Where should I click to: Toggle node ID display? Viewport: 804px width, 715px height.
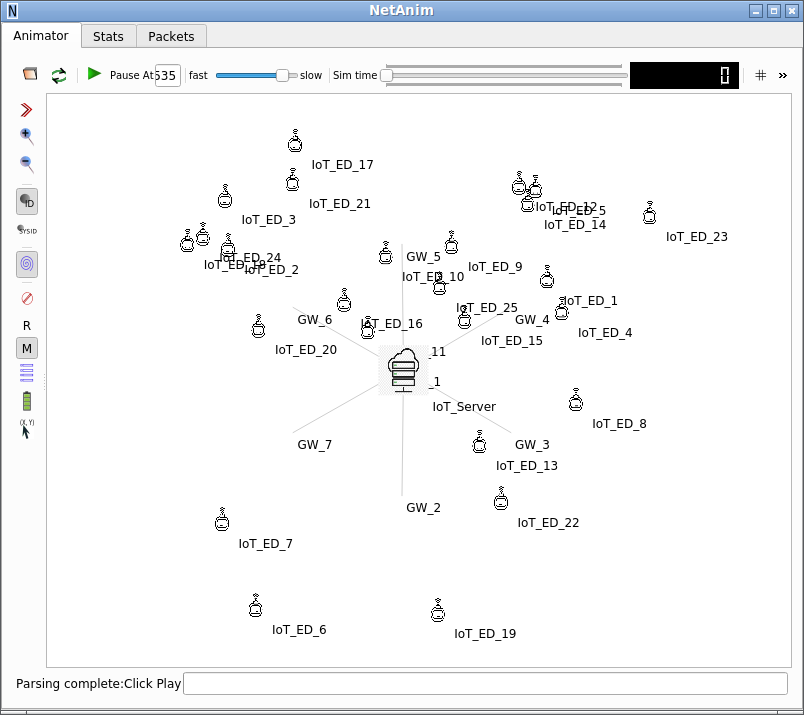click(x=27, y=202)
